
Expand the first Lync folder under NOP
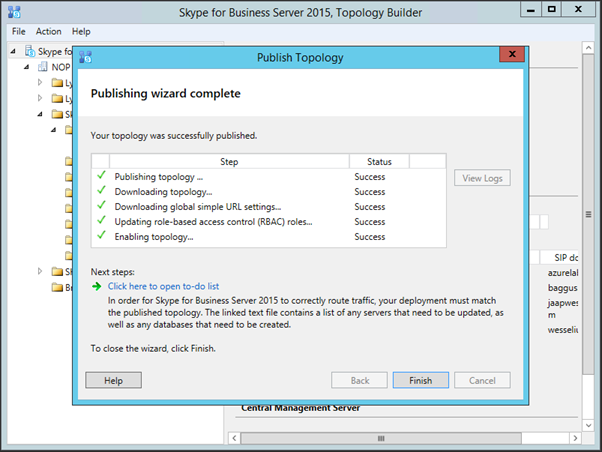[x=41, y=83]
